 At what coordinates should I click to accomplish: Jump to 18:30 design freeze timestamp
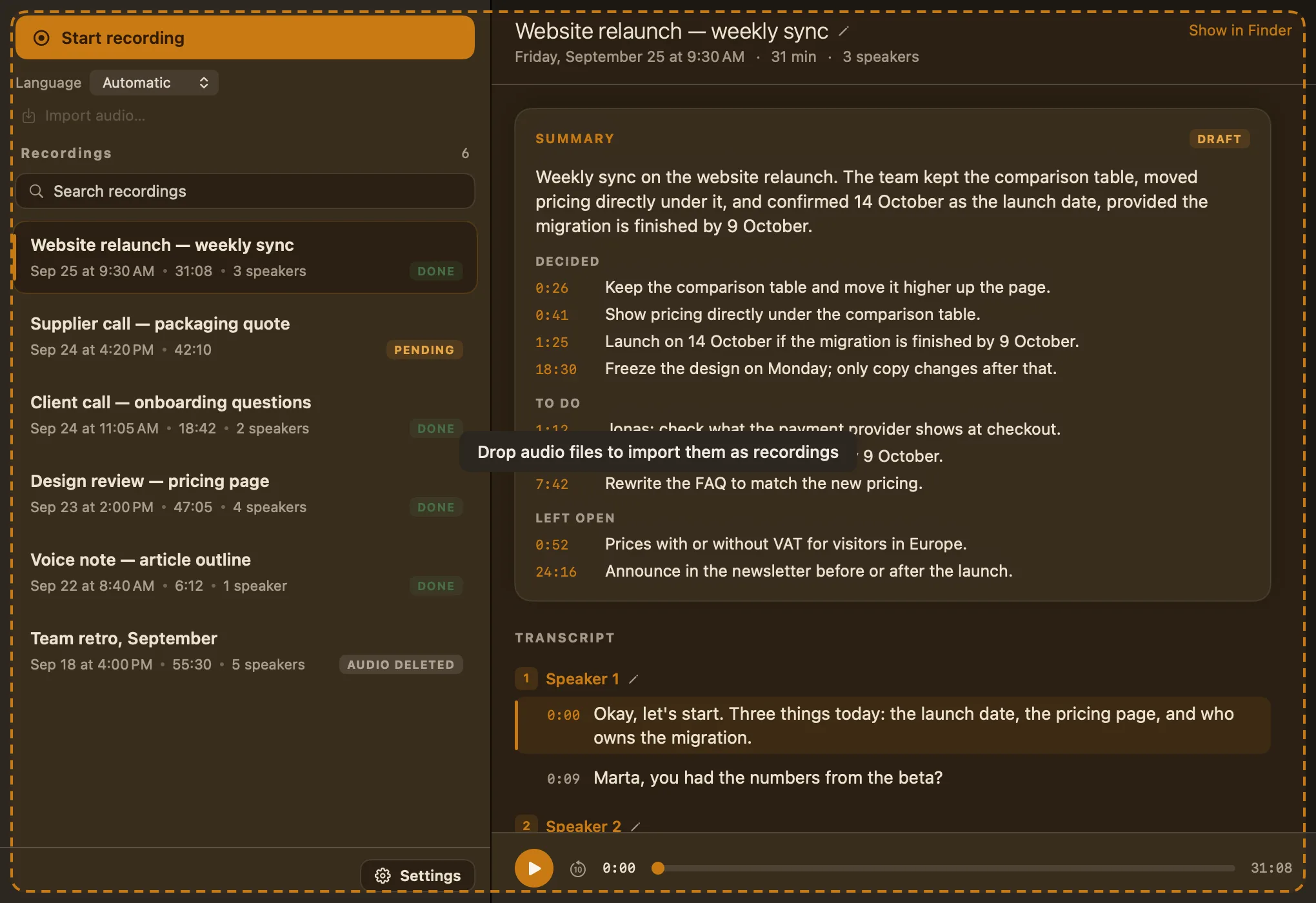[x=555, y=369]
